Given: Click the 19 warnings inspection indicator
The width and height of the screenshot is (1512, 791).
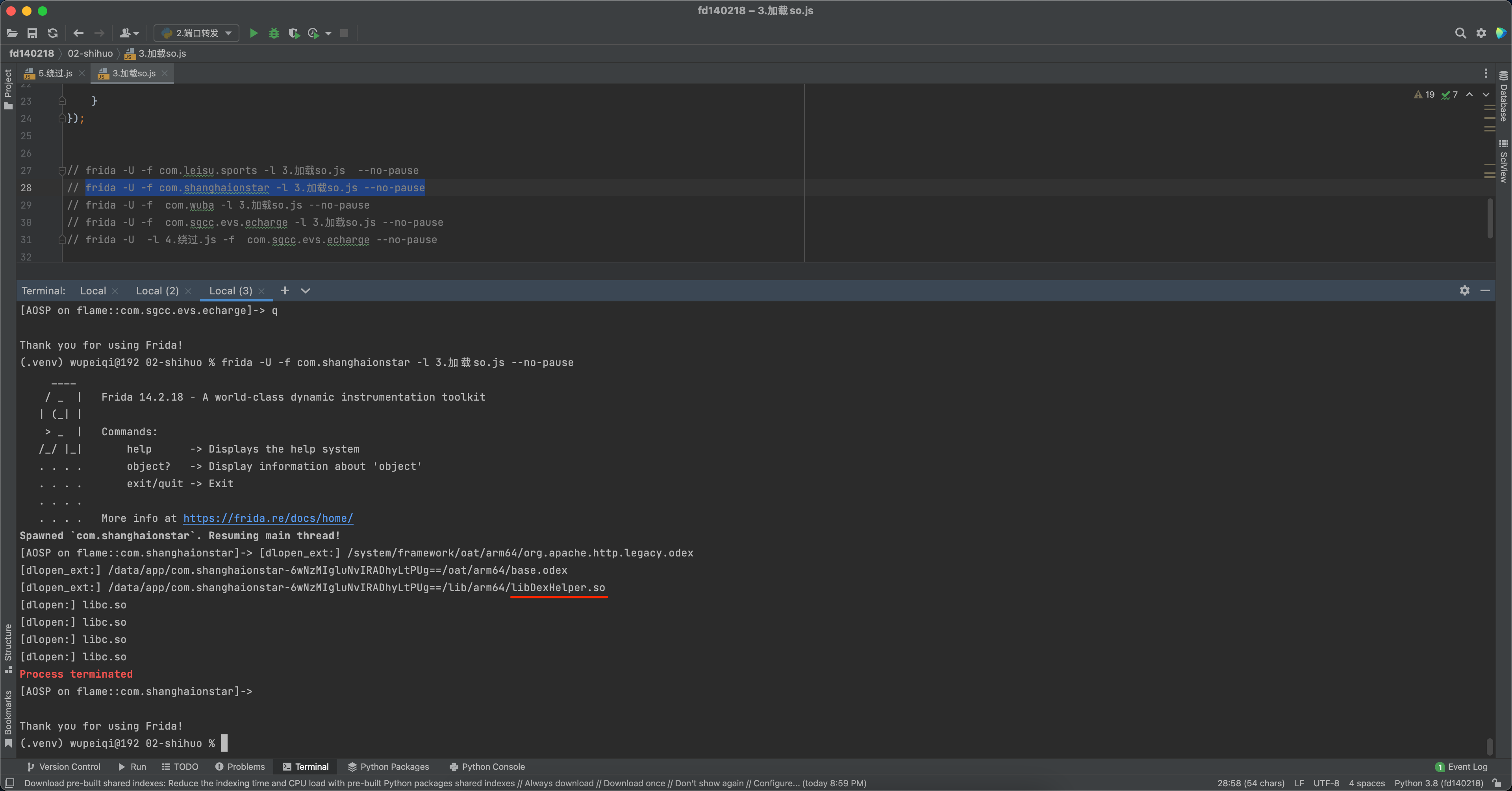Looking at the screenshot, I should click(1425, 94).
